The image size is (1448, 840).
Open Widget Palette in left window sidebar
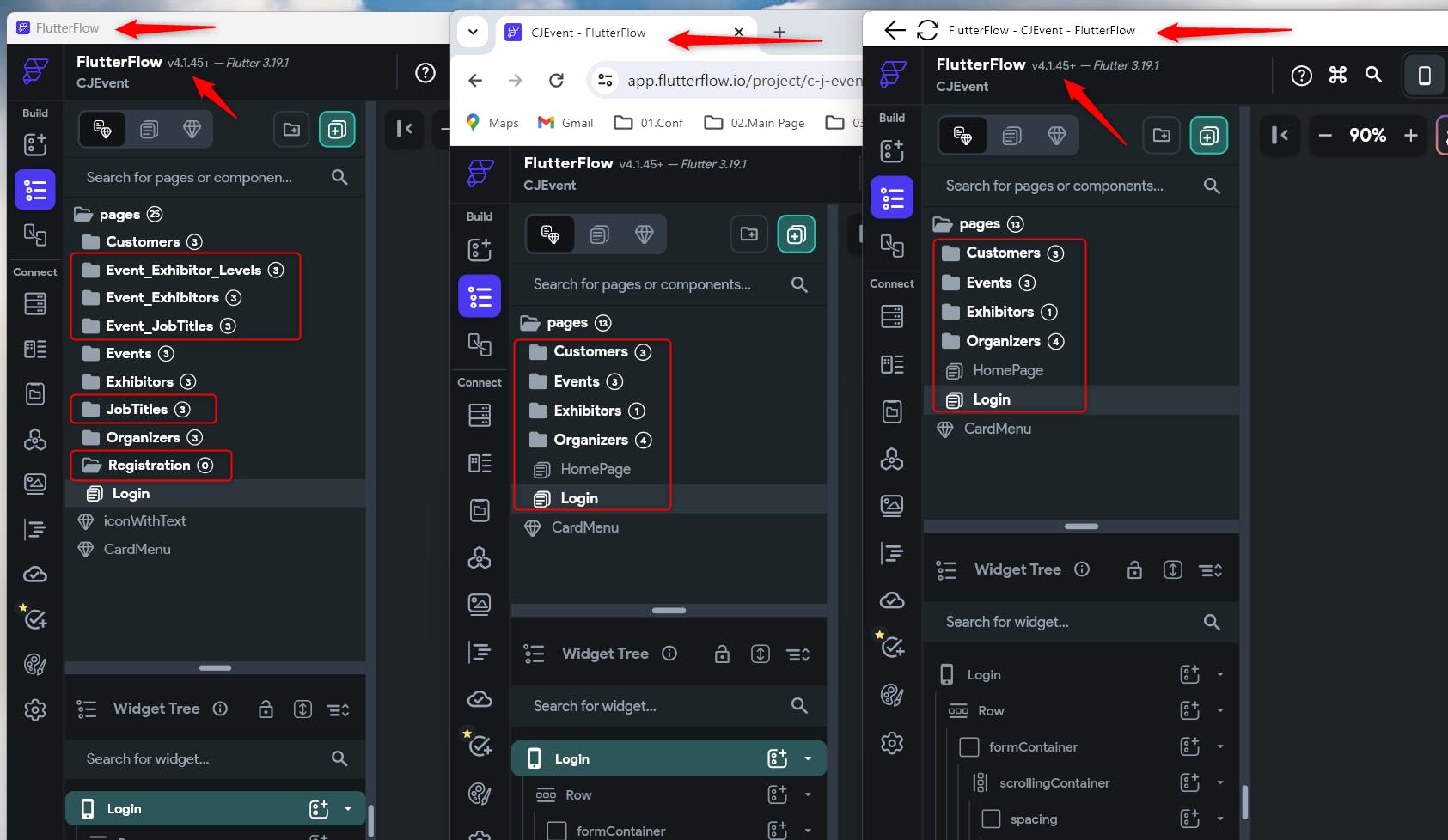[x=35, y=144]
